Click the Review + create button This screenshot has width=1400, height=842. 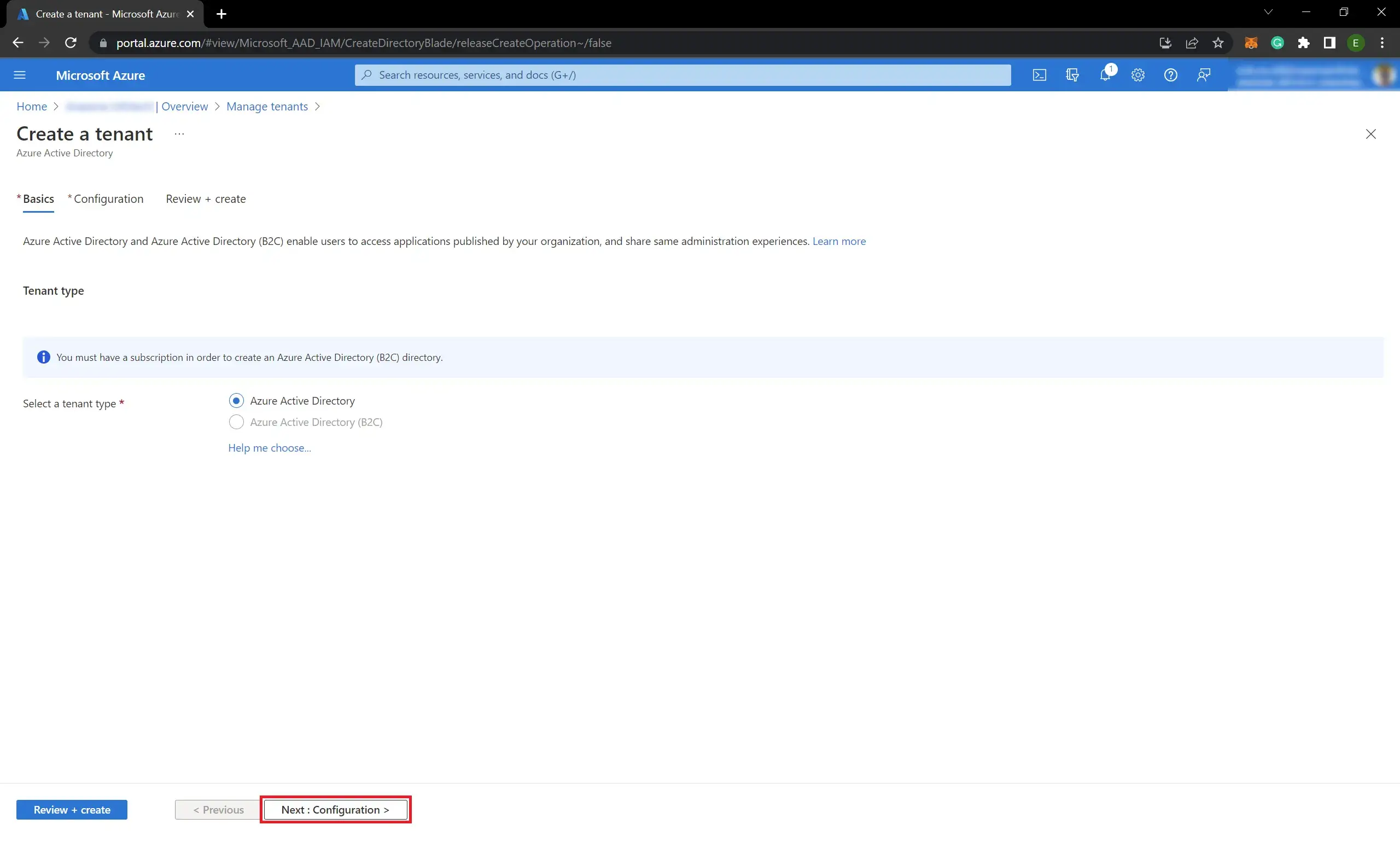point(72,810)
